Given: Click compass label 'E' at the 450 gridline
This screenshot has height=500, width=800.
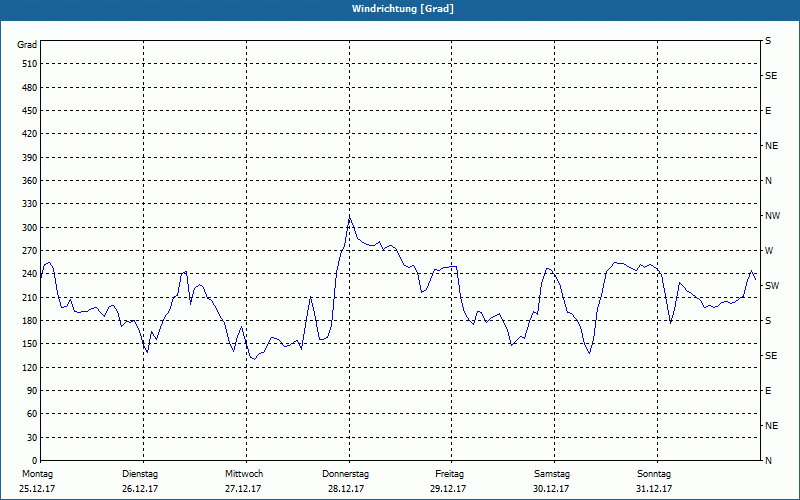Looking at the screenshot, I should 768,111.
